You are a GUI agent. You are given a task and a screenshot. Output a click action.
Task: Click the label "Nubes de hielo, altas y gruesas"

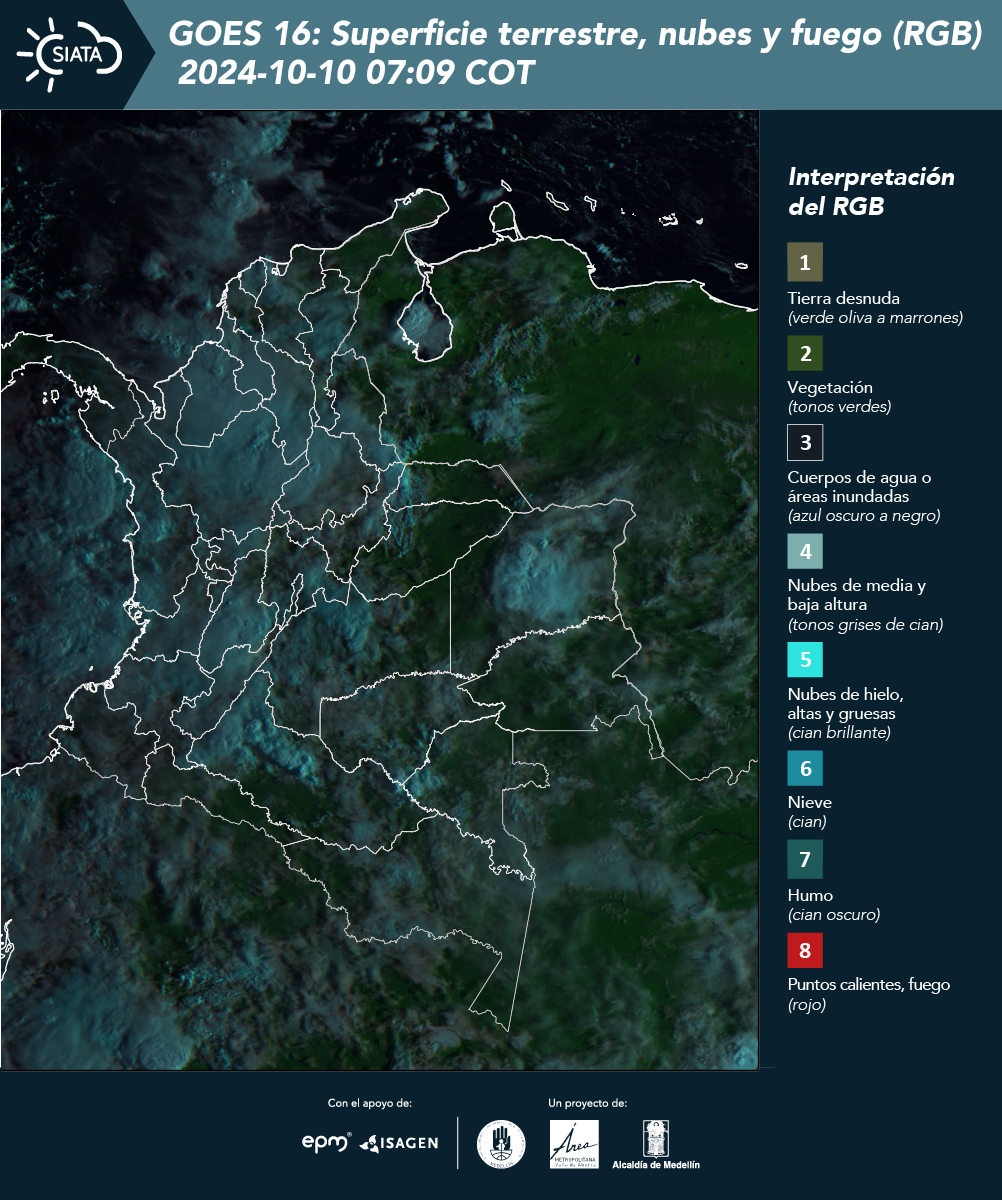(x=845, y=704)
